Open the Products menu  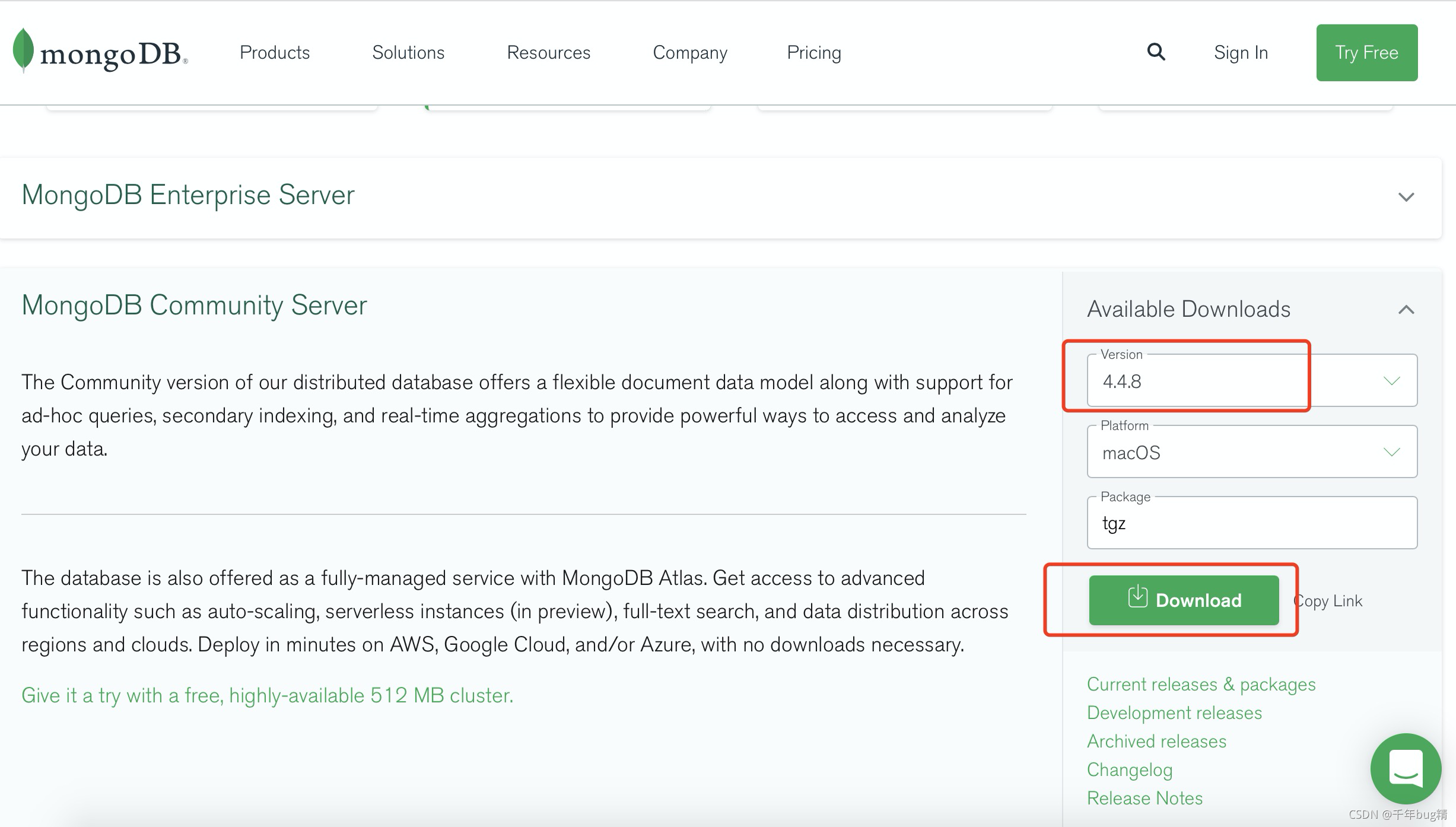pyautogui.click(x=275, y=53)
